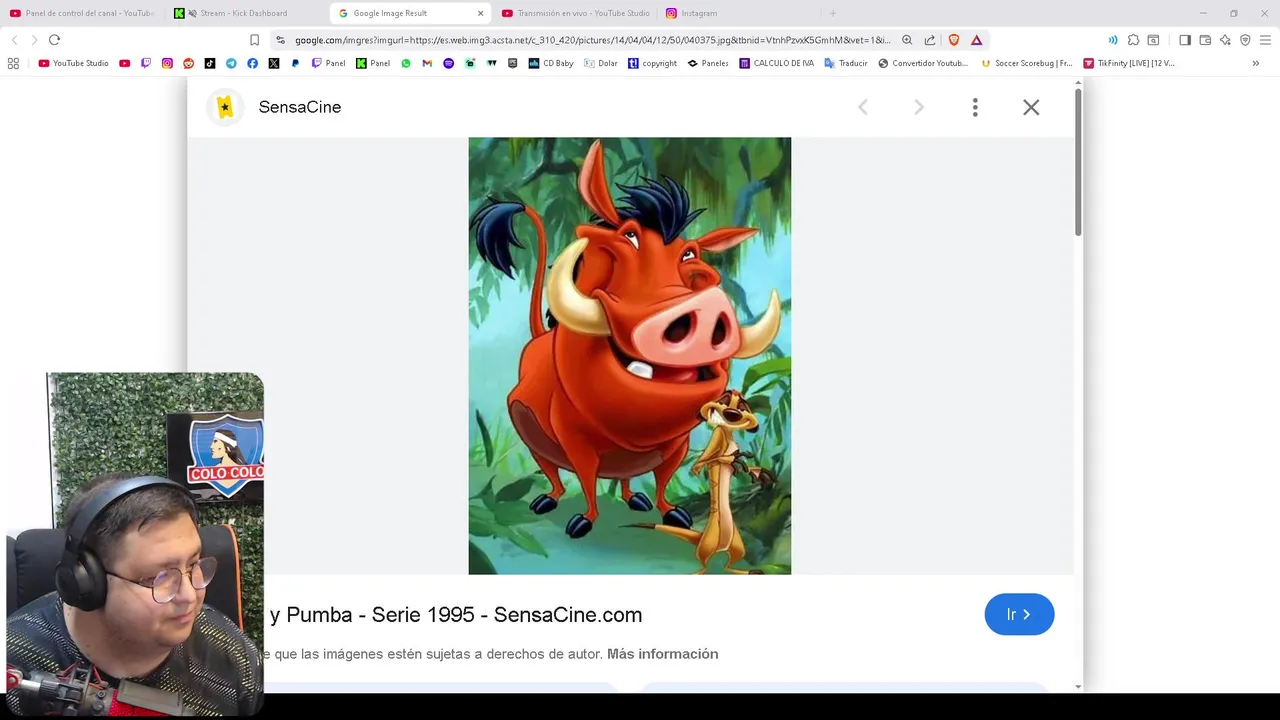The height and width of the screenshot is (720, 1280).
Task: Click the media playing sound-waves toolbar icon
Action: point(1113,40)
